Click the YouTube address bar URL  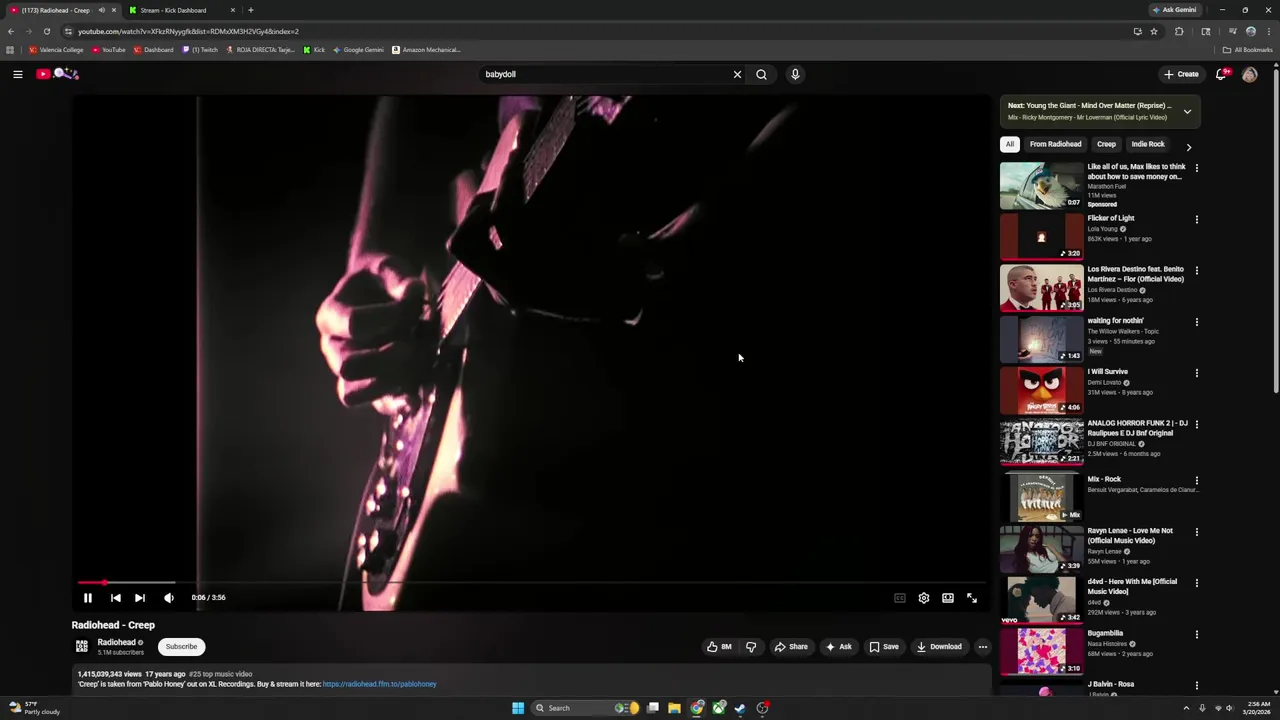188,31
